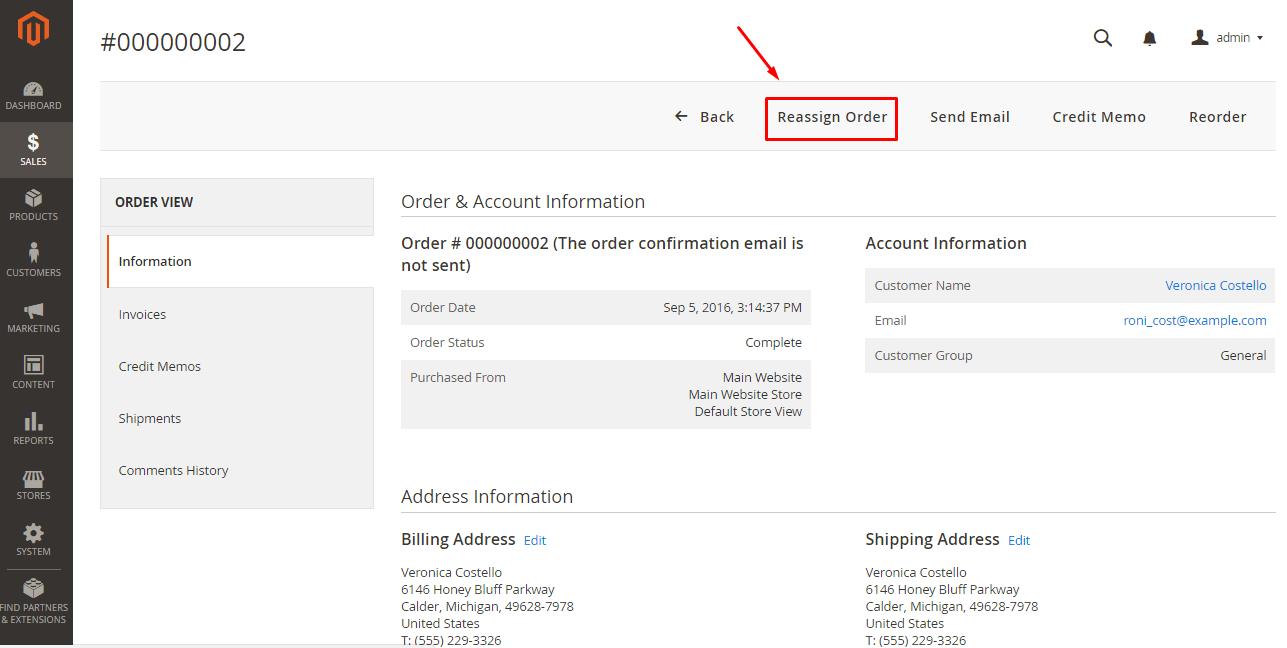
Task: Open the admin search magnifier
Action: (1102, 37)
